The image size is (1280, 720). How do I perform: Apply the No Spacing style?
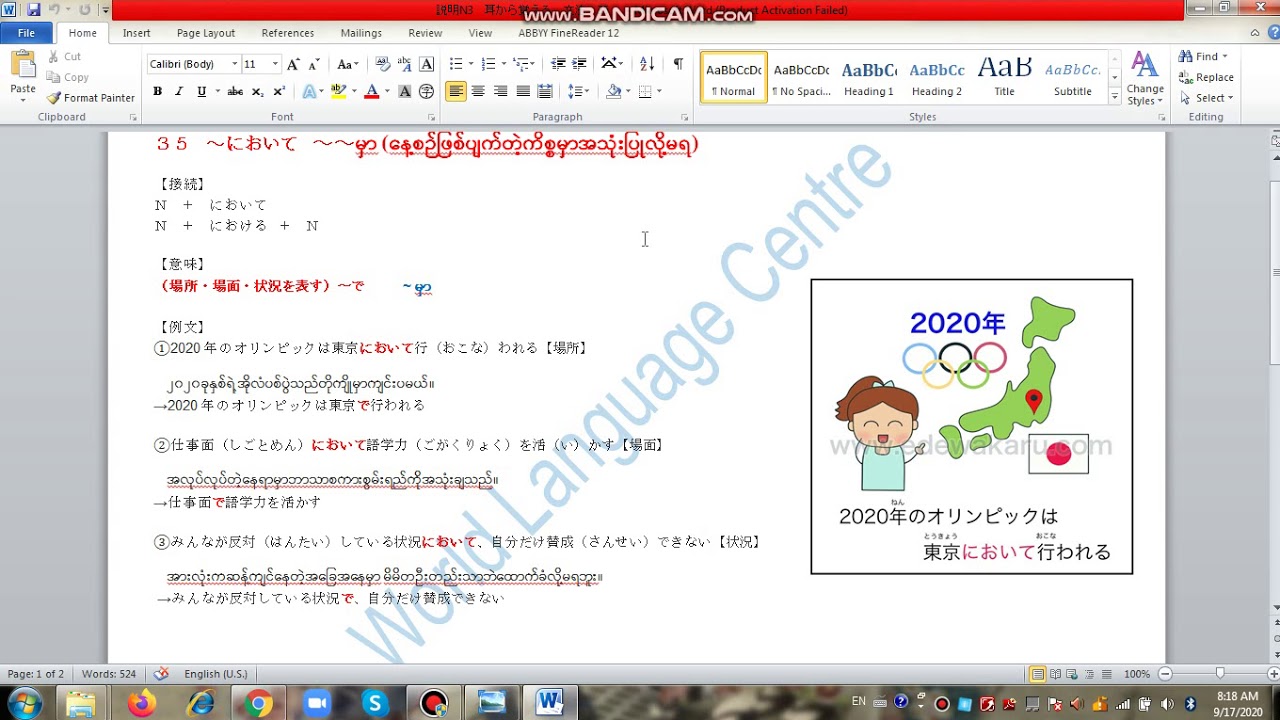tap(801, 78)
